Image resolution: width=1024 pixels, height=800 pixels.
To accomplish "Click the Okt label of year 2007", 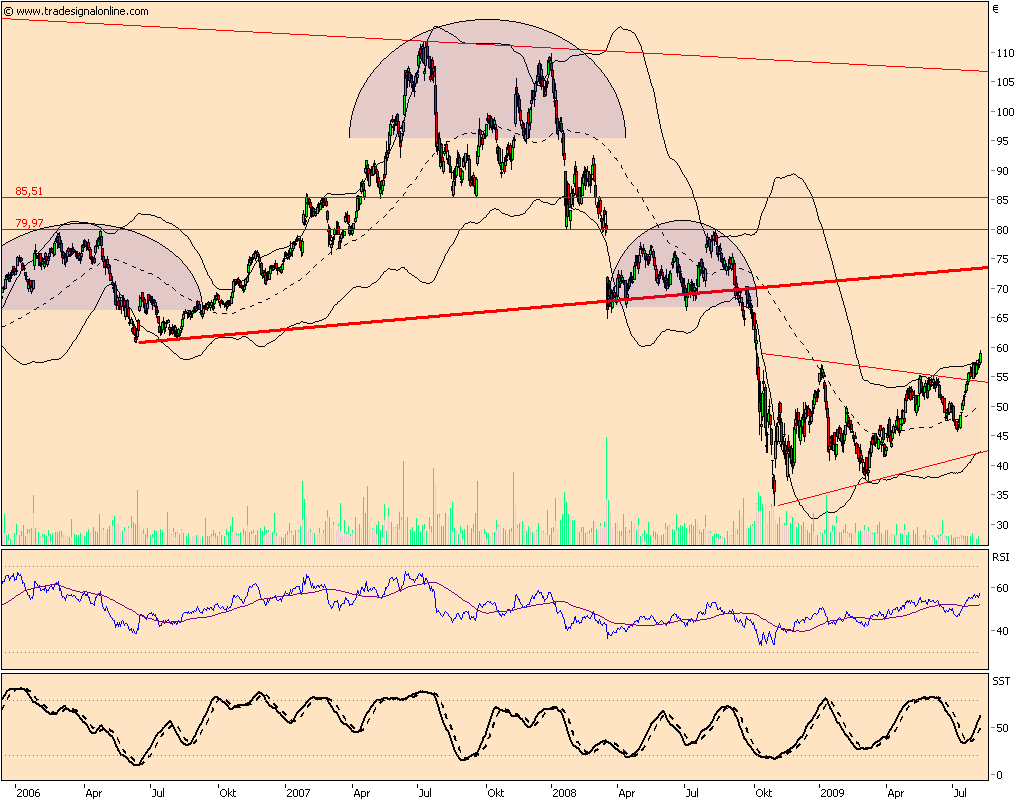I will [496, 793].
